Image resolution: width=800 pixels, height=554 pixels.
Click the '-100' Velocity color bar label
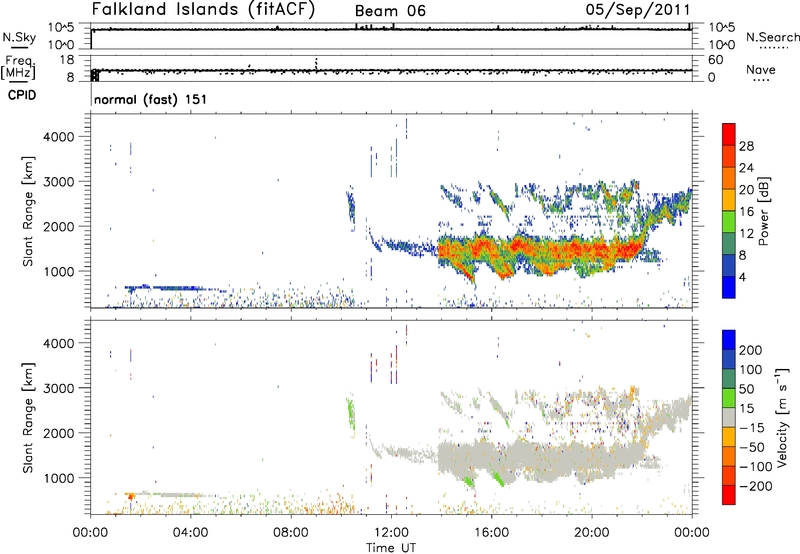coord(756,467)
